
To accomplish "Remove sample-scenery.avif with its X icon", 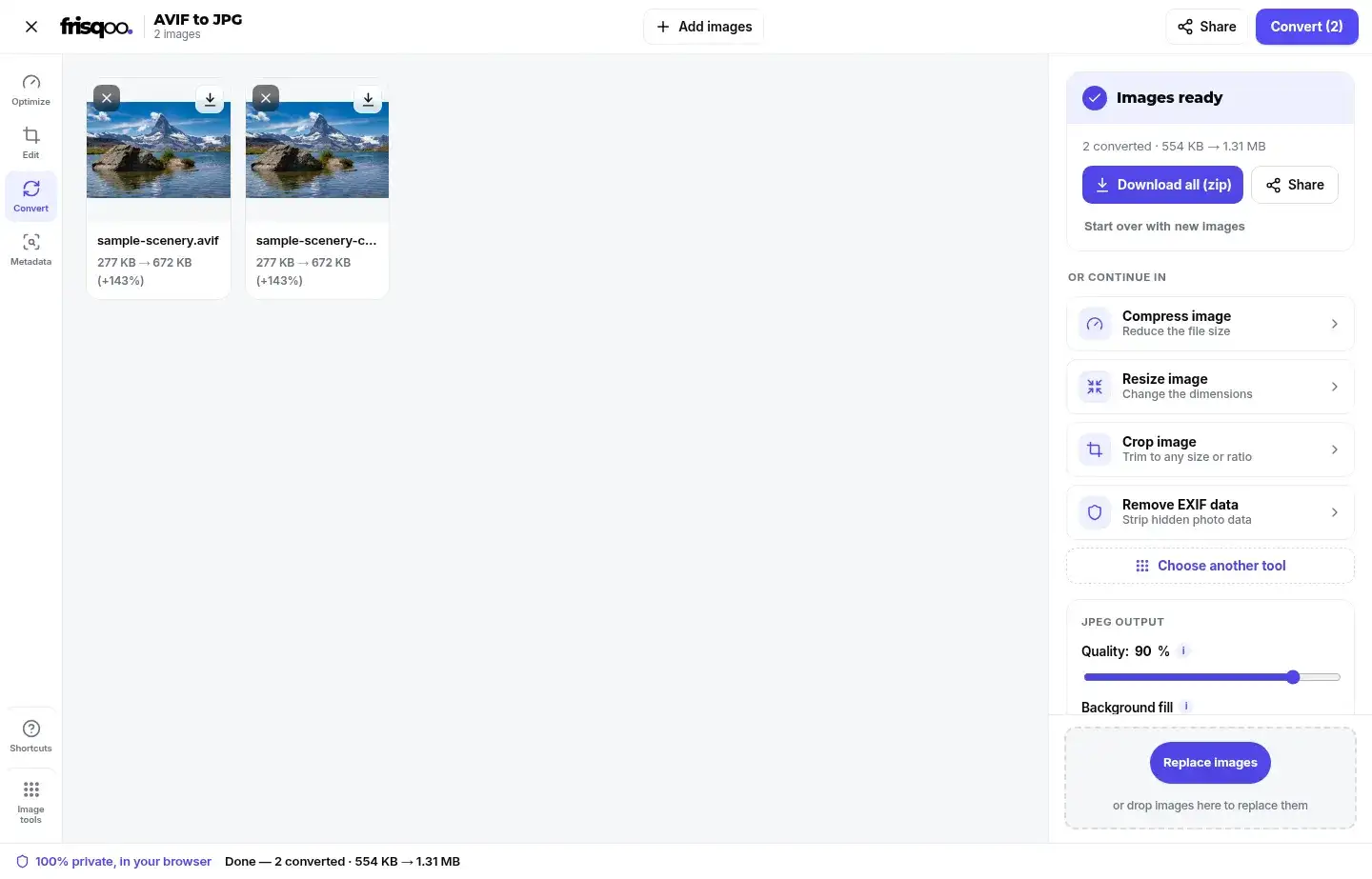I will pyautogui.click(x=107, y=98).
